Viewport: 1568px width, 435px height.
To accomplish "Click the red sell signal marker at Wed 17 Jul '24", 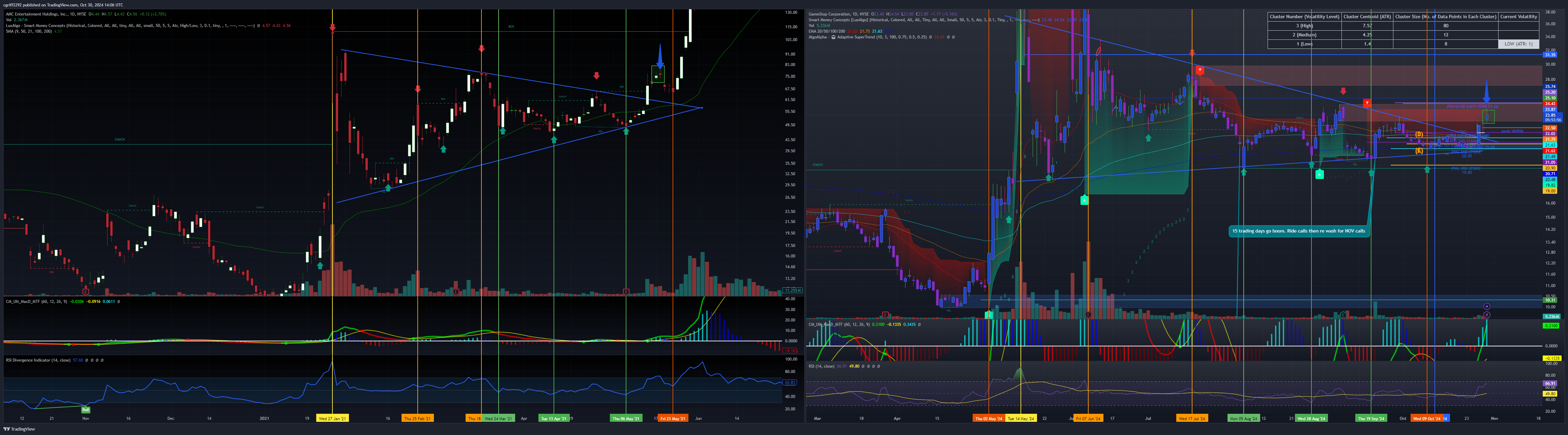I will [x=1200, y=70].
